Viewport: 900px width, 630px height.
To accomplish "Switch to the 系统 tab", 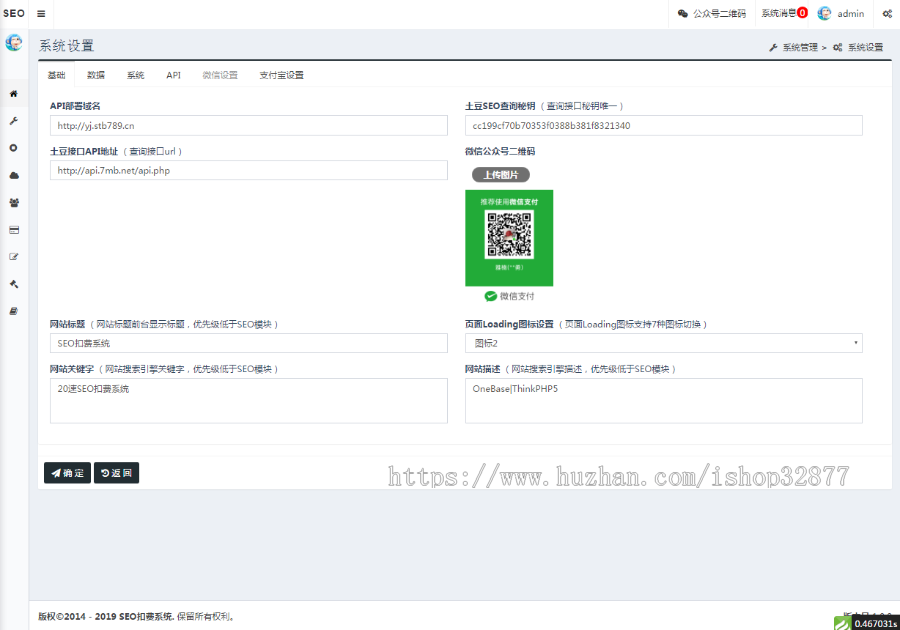I will tap(135, 75).
